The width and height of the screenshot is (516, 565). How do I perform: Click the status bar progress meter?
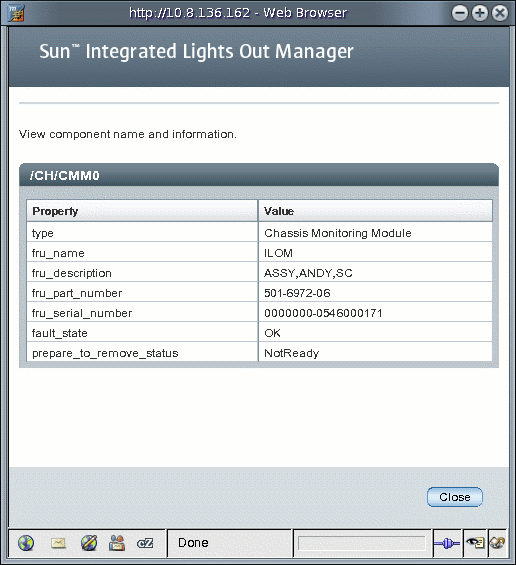(361, 543)
